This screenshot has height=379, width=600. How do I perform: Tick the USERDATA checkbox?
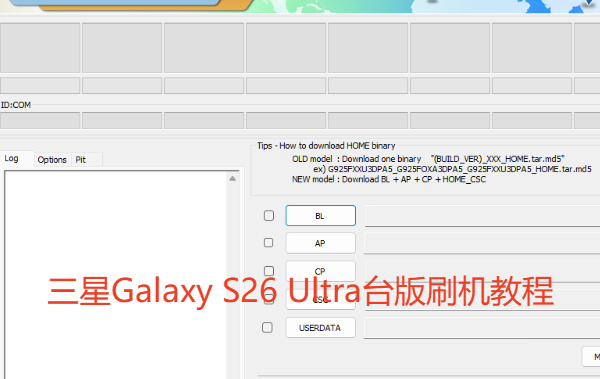tap(267, 327)
